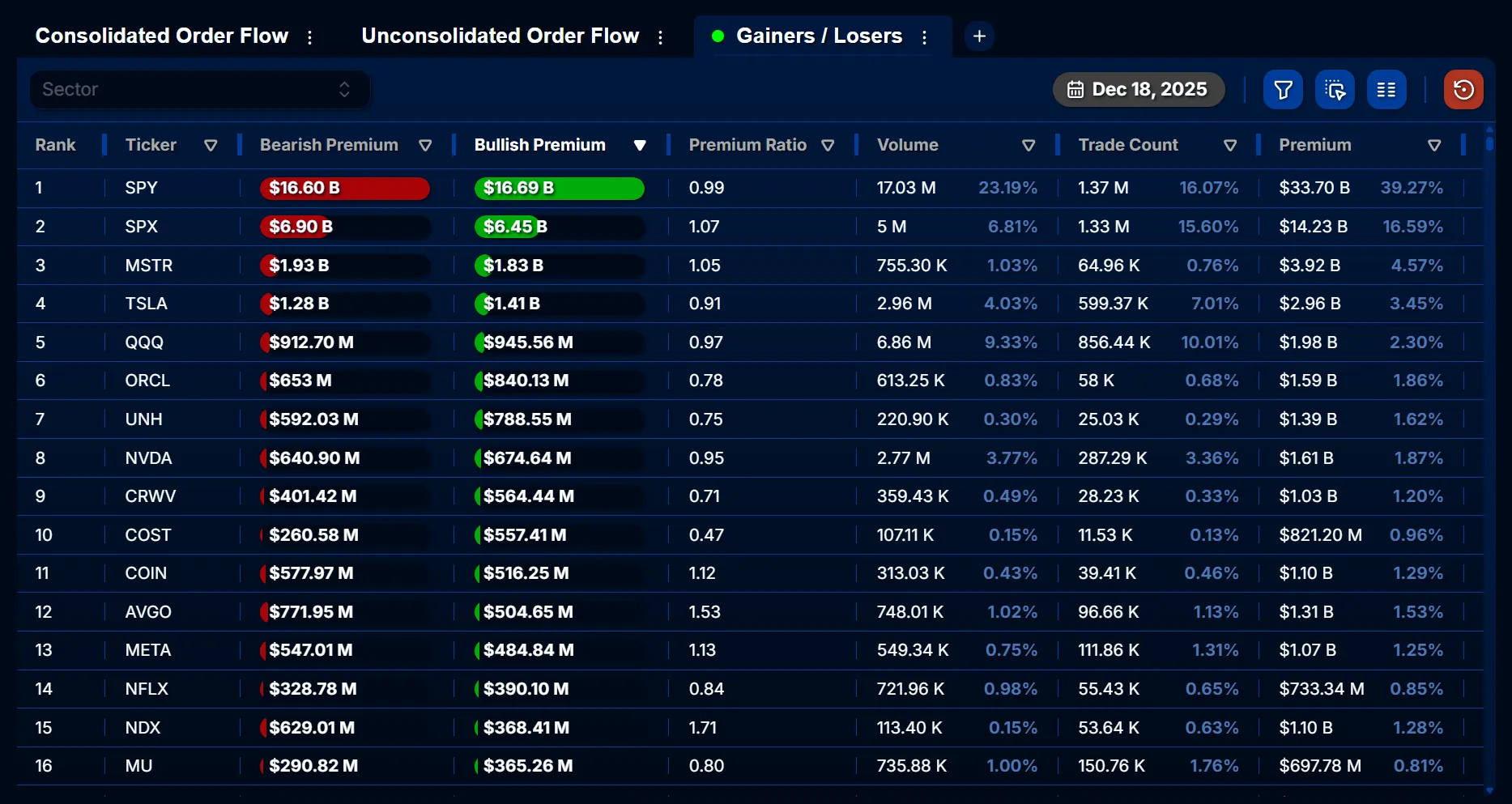Image resolution: width=1512 pixels, height=804 pixels.
Task: Click SPY premium percentage 39.27%
Action: coord(1412,188)
